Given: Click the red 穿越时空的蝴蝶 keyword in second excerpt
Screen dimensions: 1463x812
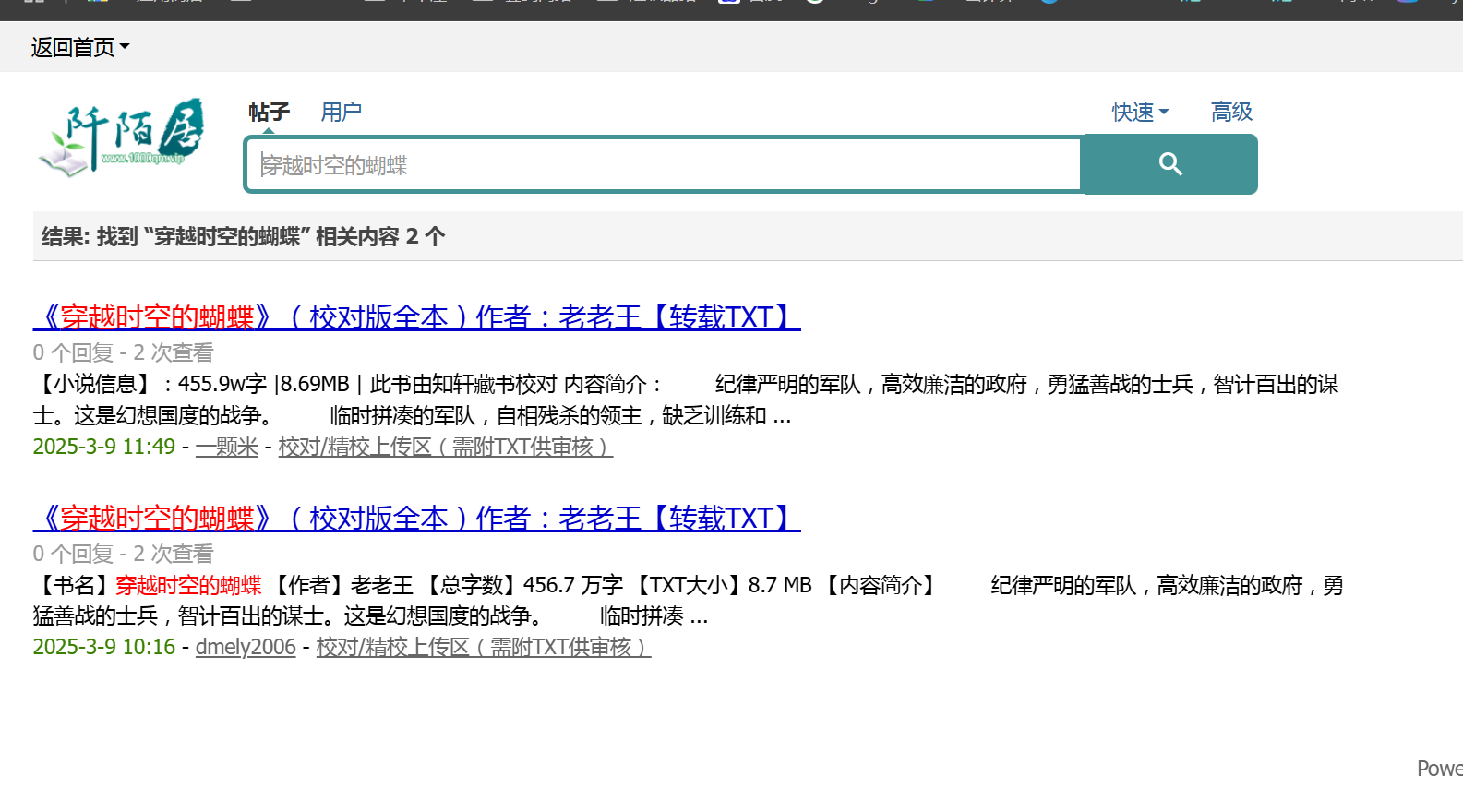Looking at the screenshot, I should 188,585.
